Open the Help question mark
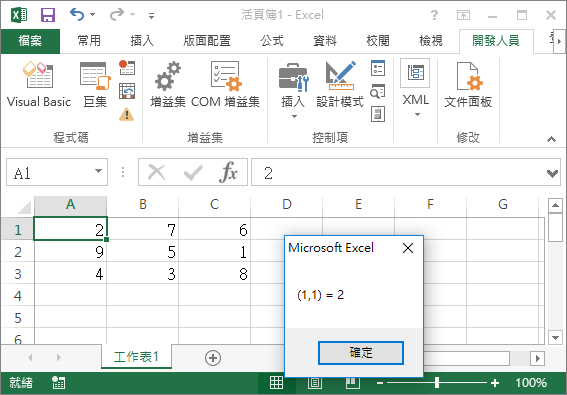Image resolution: width=567 pixels, height=395 pixels. pos(434,15)
